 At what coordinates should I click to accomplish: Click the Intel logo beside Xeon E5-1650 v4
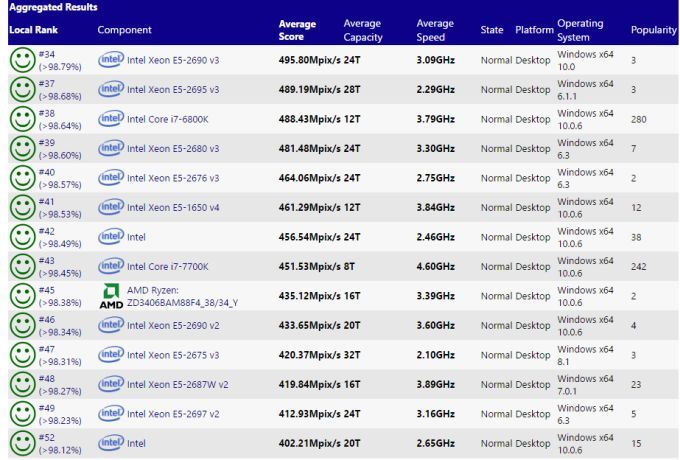111,207
